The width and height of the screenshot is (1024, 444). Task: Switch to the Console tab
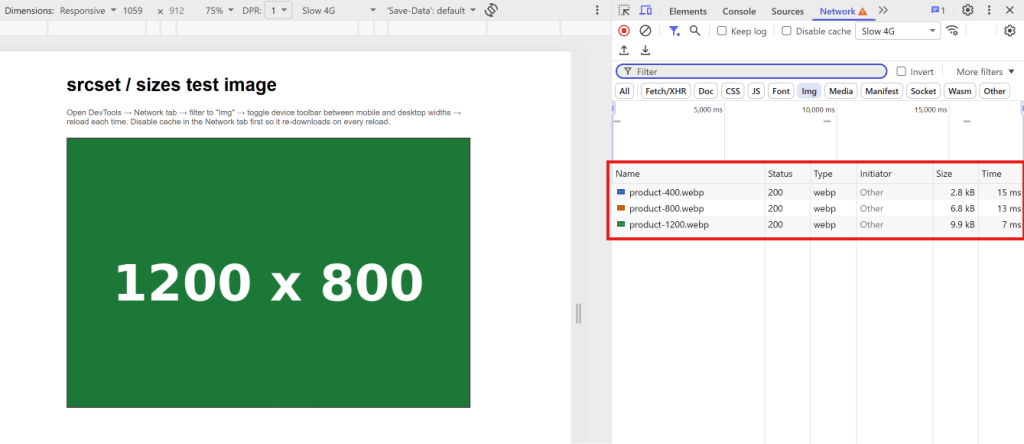(739, 11)
